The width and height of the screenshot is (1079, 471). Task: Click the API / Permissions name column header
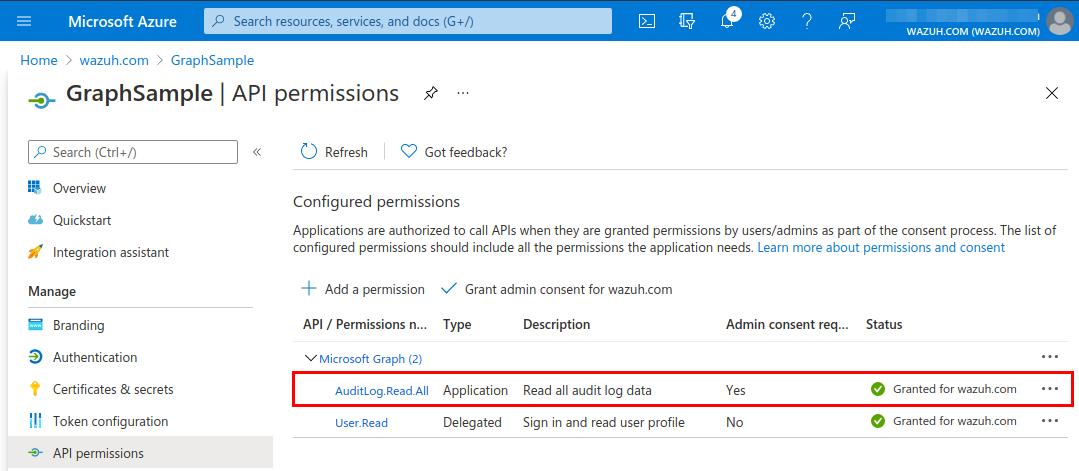[x=365, y=324]
